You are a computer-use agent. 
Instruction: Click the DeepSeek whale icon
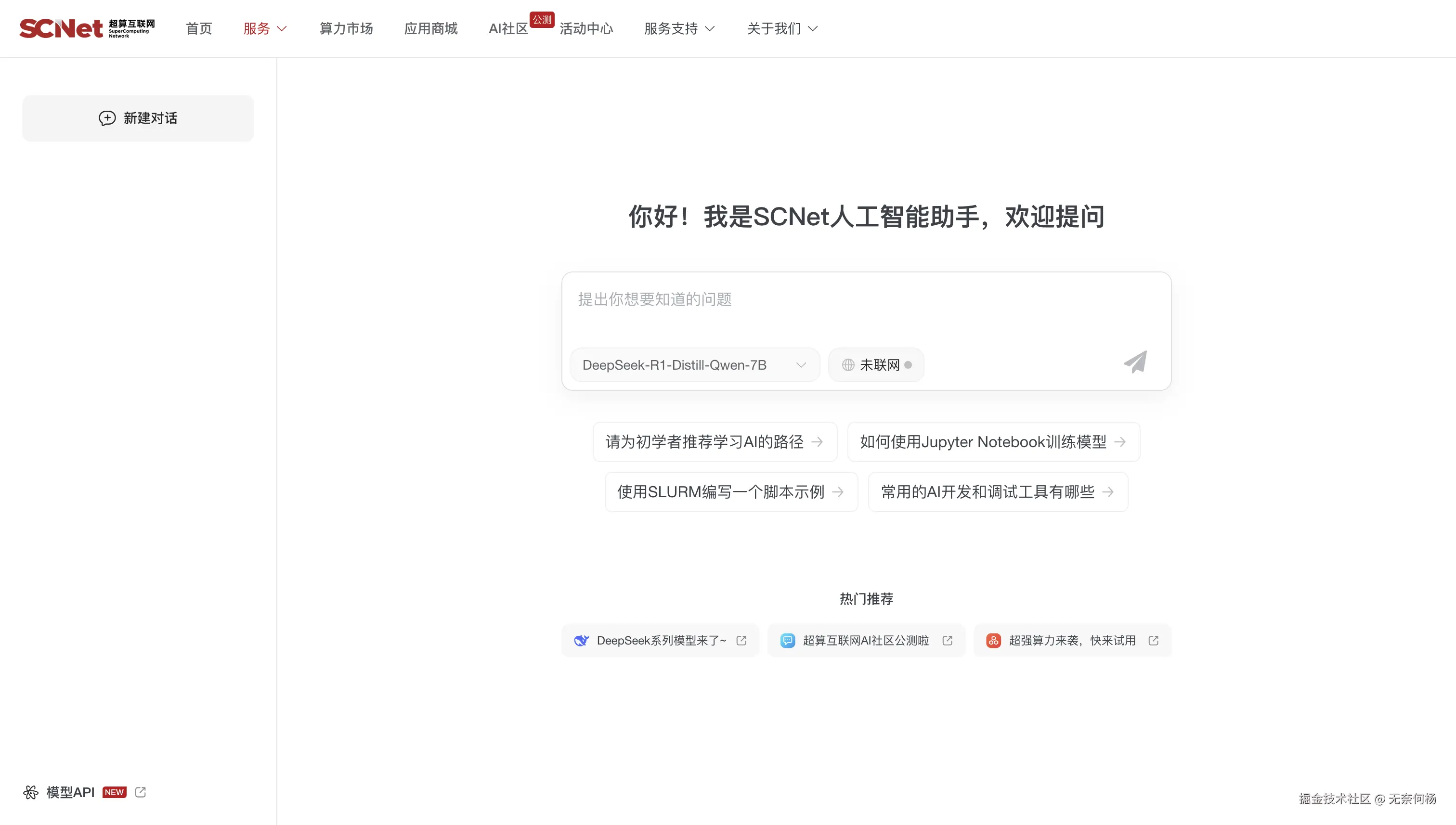click(581, 640)
